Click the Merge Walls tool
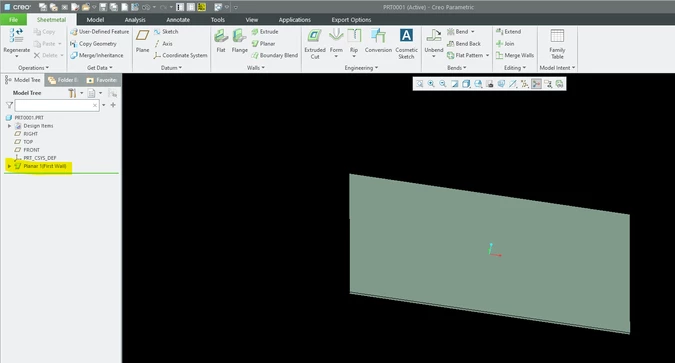675x363 pixels. click(515, 55)
